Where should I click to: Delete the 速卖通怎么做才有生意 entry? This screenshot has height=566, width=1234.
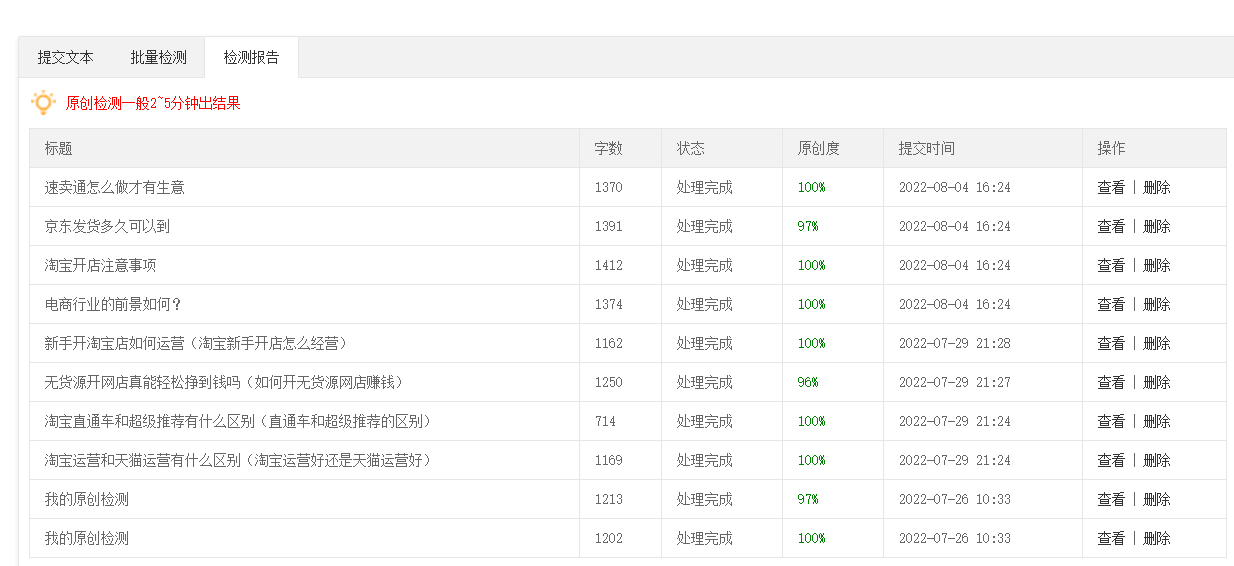1157,187
